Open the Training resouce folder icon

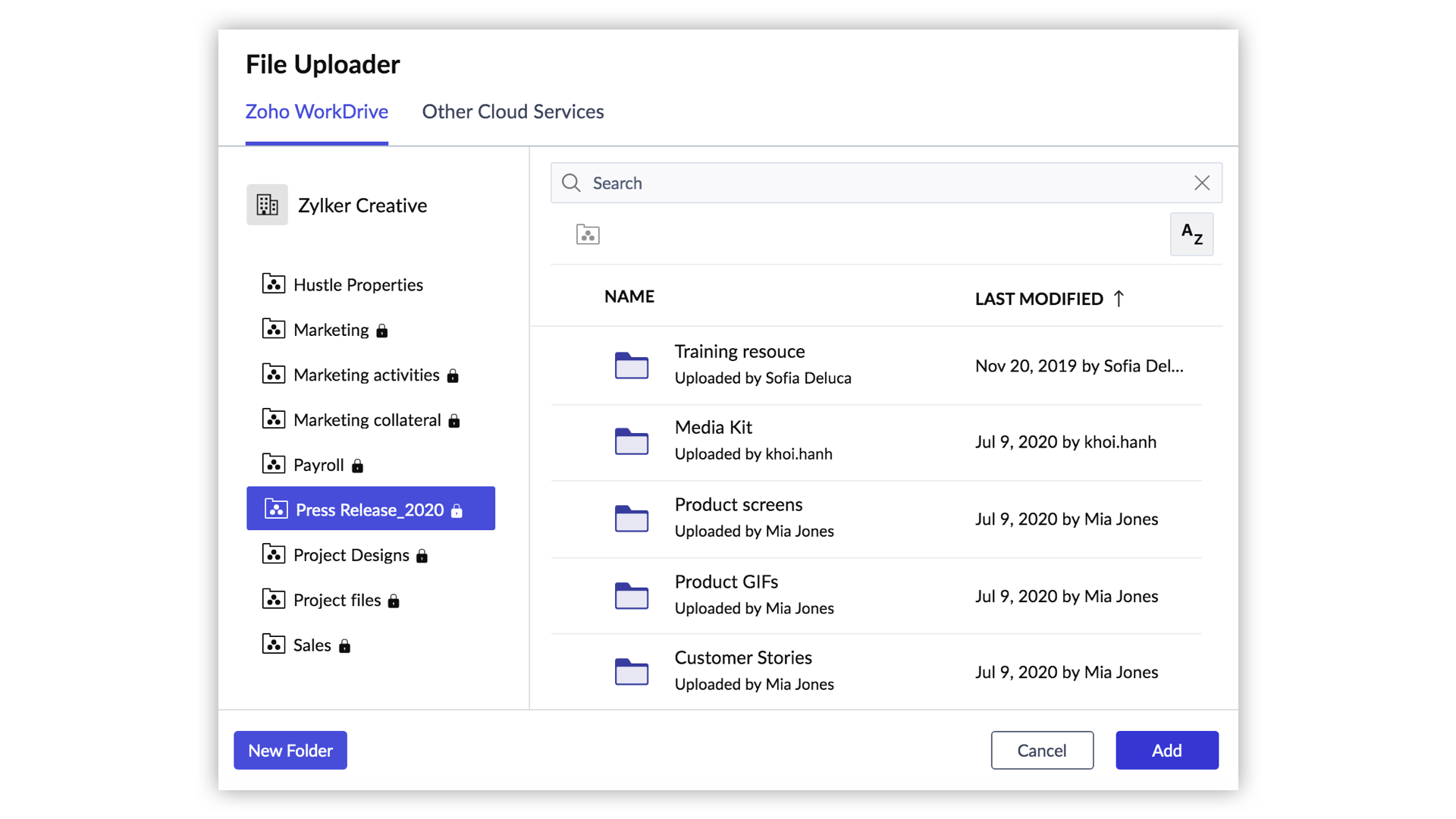tap(631, 366)
